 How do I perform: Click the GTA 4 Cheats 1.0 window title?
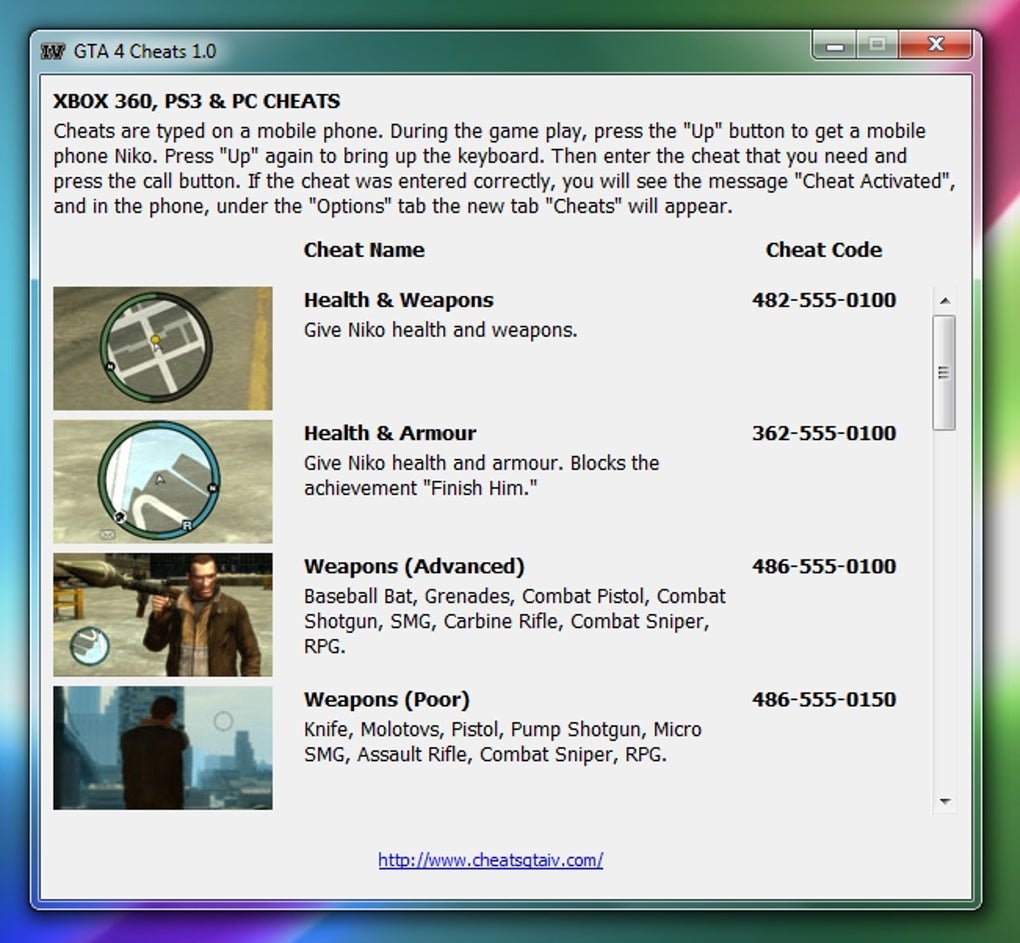(x=144, y=51)
